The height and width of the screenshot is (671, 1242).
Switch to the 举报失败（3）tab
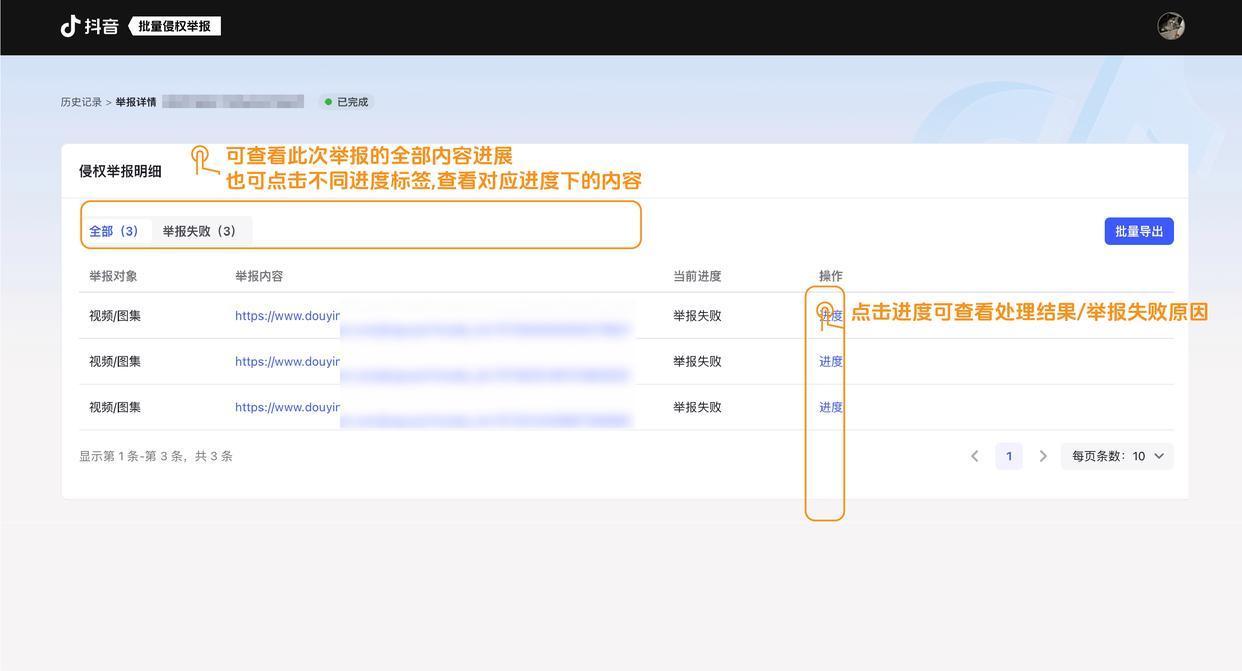click(x=201, y=231)
